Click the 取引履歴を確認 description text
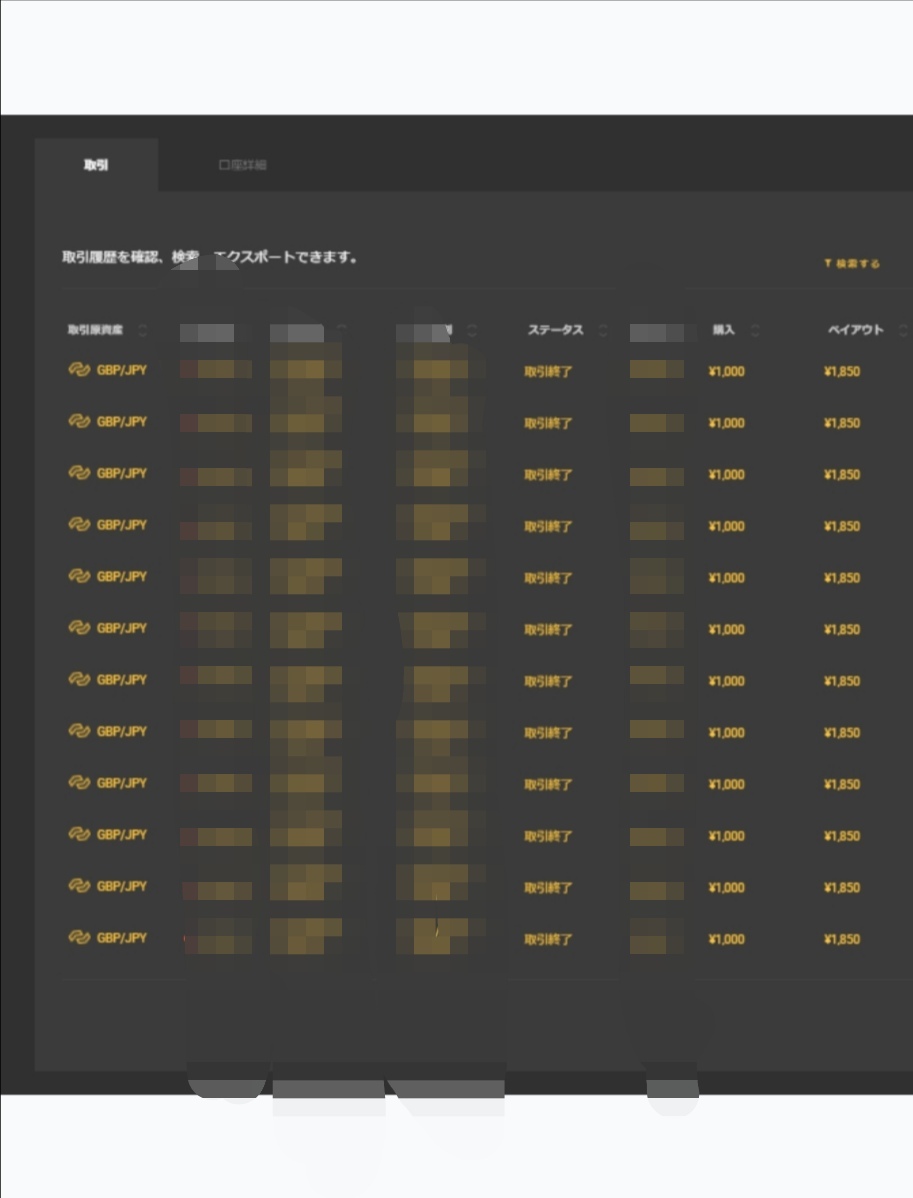Viewport: 913px width, 1198px height. 210,257
